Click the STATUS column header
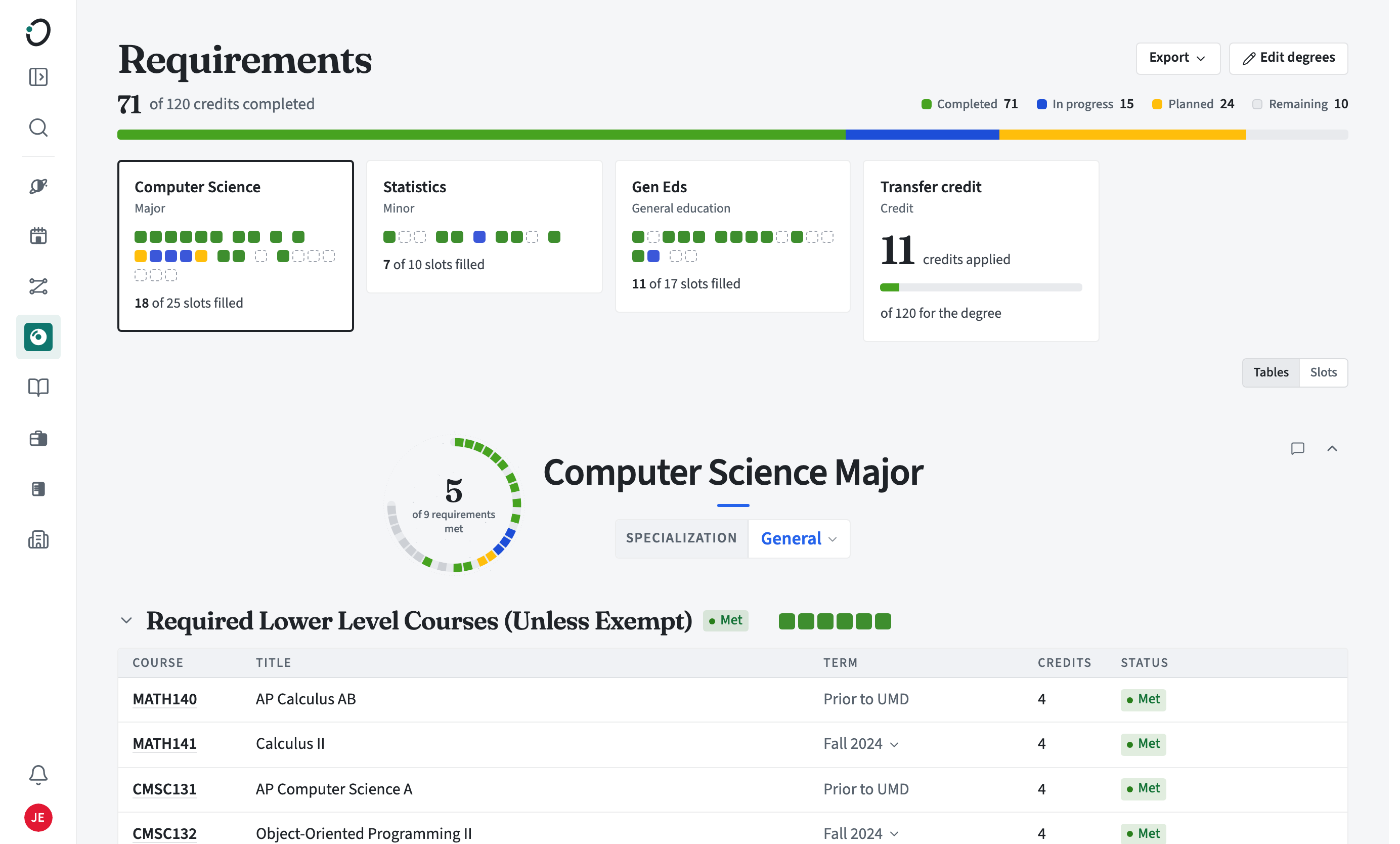Image resolution: width=1400 pixels, height=844 pixels. tap(1144, 663)
